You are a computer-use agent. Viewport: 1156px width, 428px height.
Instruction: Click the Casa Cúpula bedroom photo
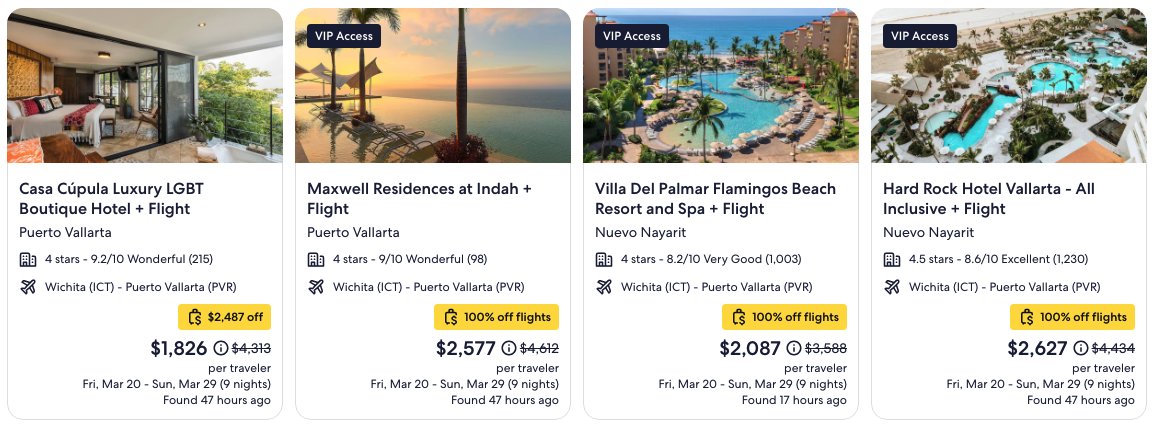coord(145,85)
